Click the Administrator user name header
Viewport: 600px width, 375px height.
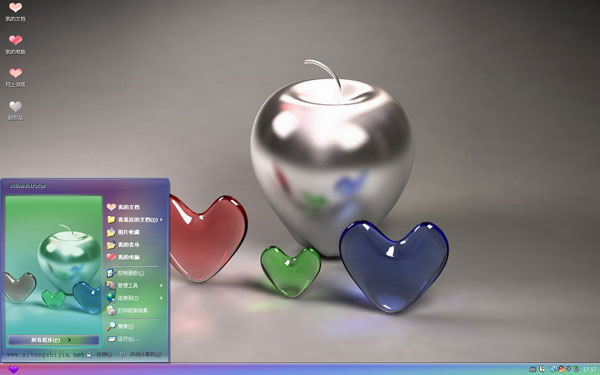[28, 186]
